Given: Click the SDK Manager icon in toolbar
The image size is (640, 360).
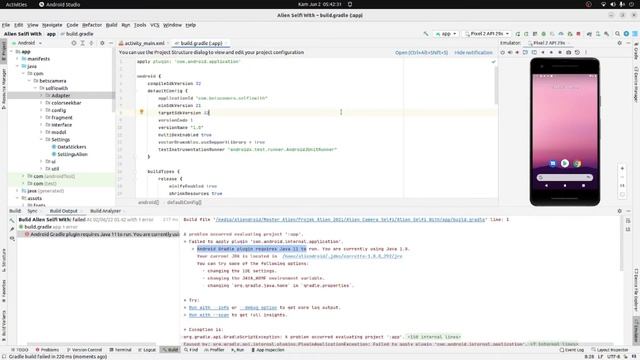Looking at the screenshot, I should [607, 34].
